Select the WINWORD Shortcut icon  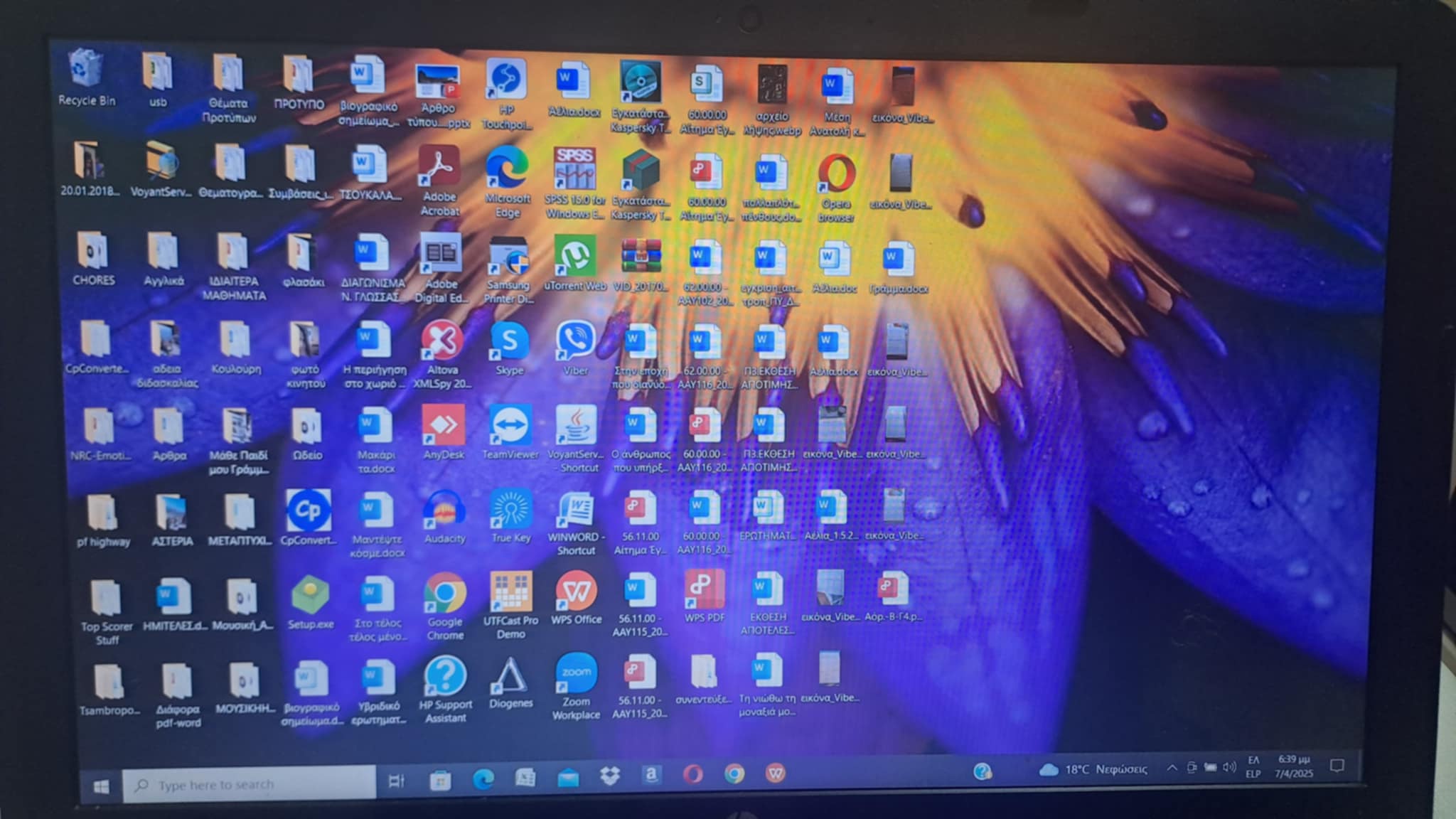[x=577, y=523]
